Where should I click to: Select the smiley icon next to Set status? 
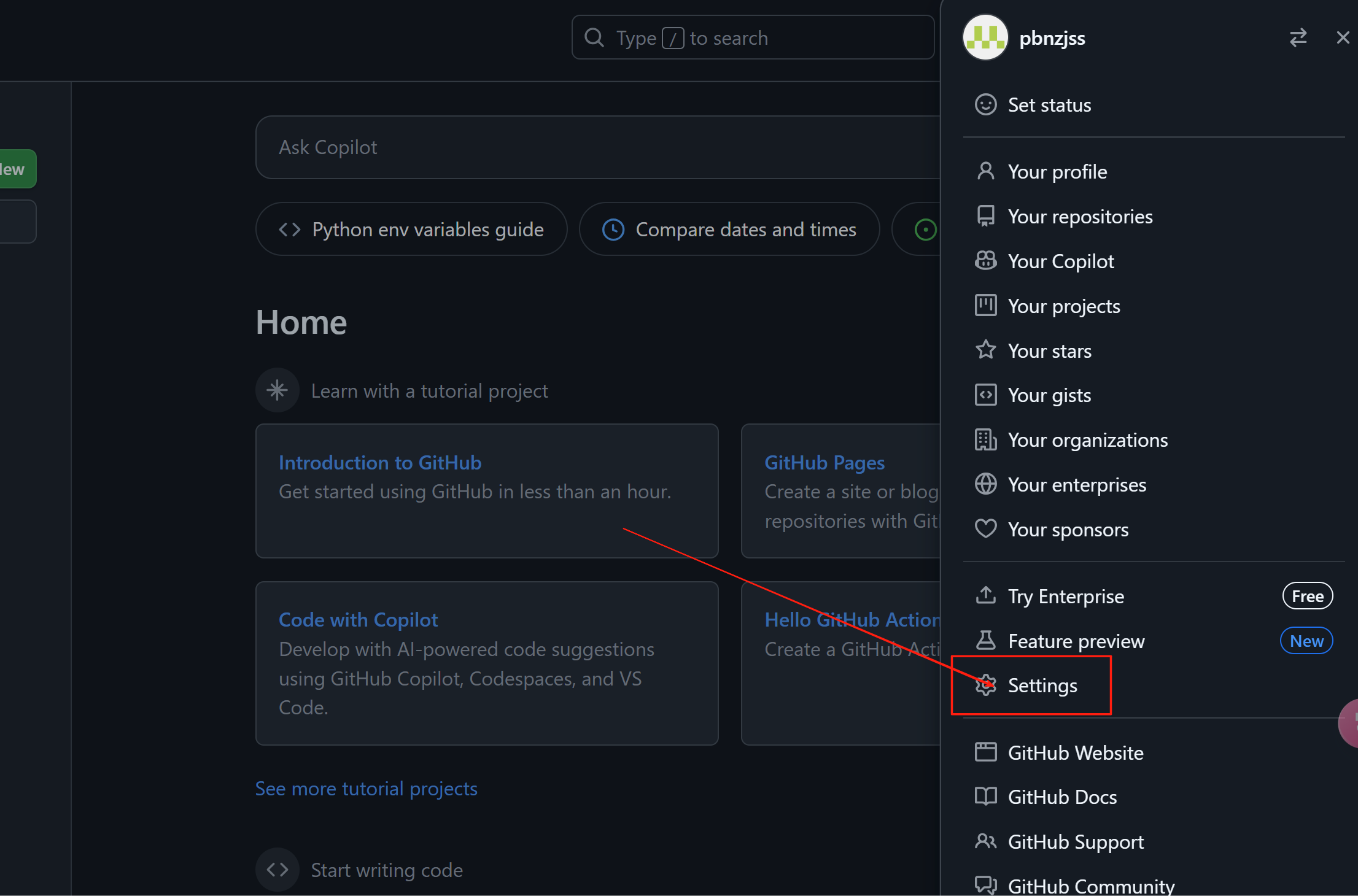pyautogui.click(x=985, y=104)
